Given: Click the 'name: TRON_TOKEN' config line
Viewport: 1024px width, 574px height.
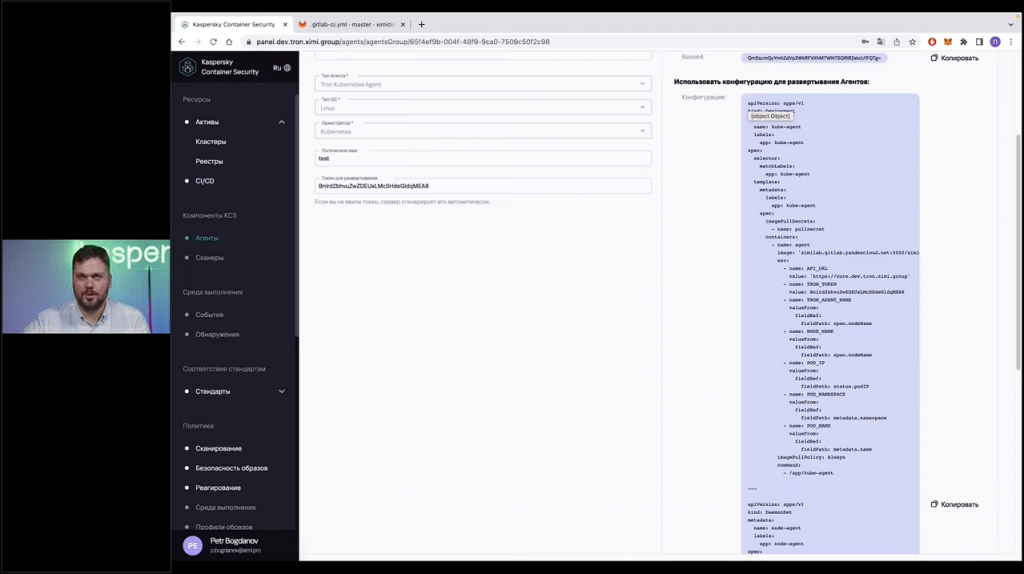Looking at the screenshot, I should (x=812, y=284).
